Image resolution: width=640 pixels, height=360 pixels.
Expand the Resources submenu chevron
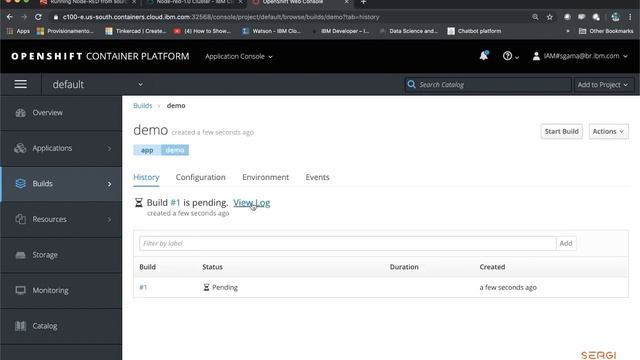109,220
